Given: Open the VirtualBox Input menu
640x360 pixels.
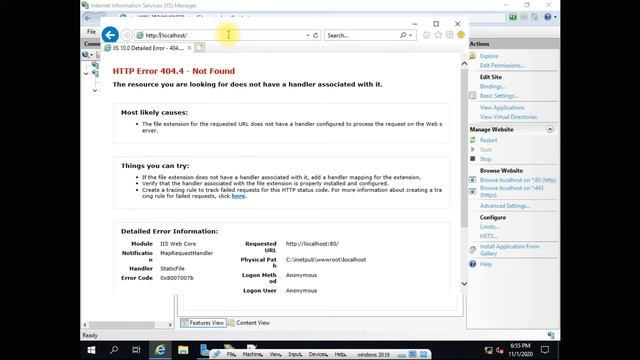Looking at the screenshot, I should click(x=295, y=354).
